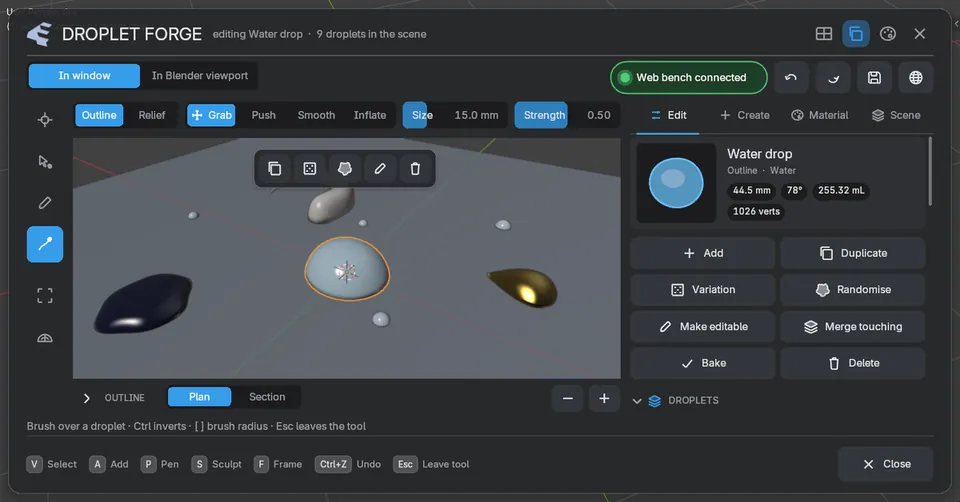Viewport: 960px width, 502px height.
Task: Choose the Push brush
Action: tap(264, 115)
